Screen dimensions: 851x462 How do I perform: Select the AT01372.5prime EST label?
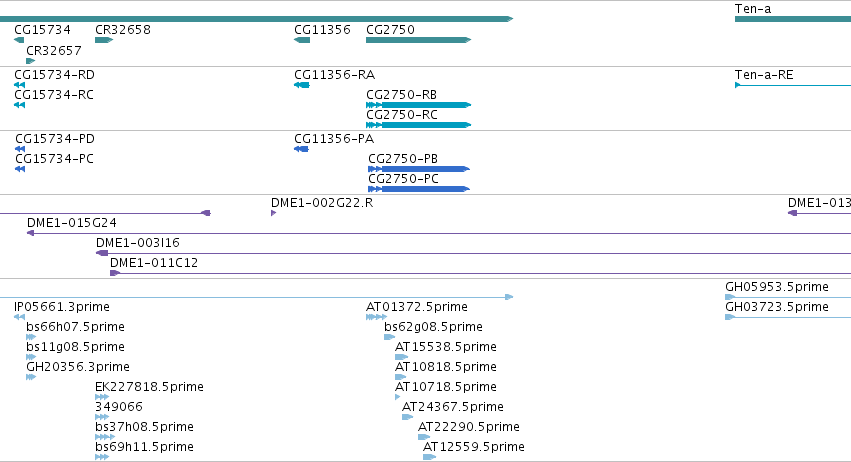[417, 307]
